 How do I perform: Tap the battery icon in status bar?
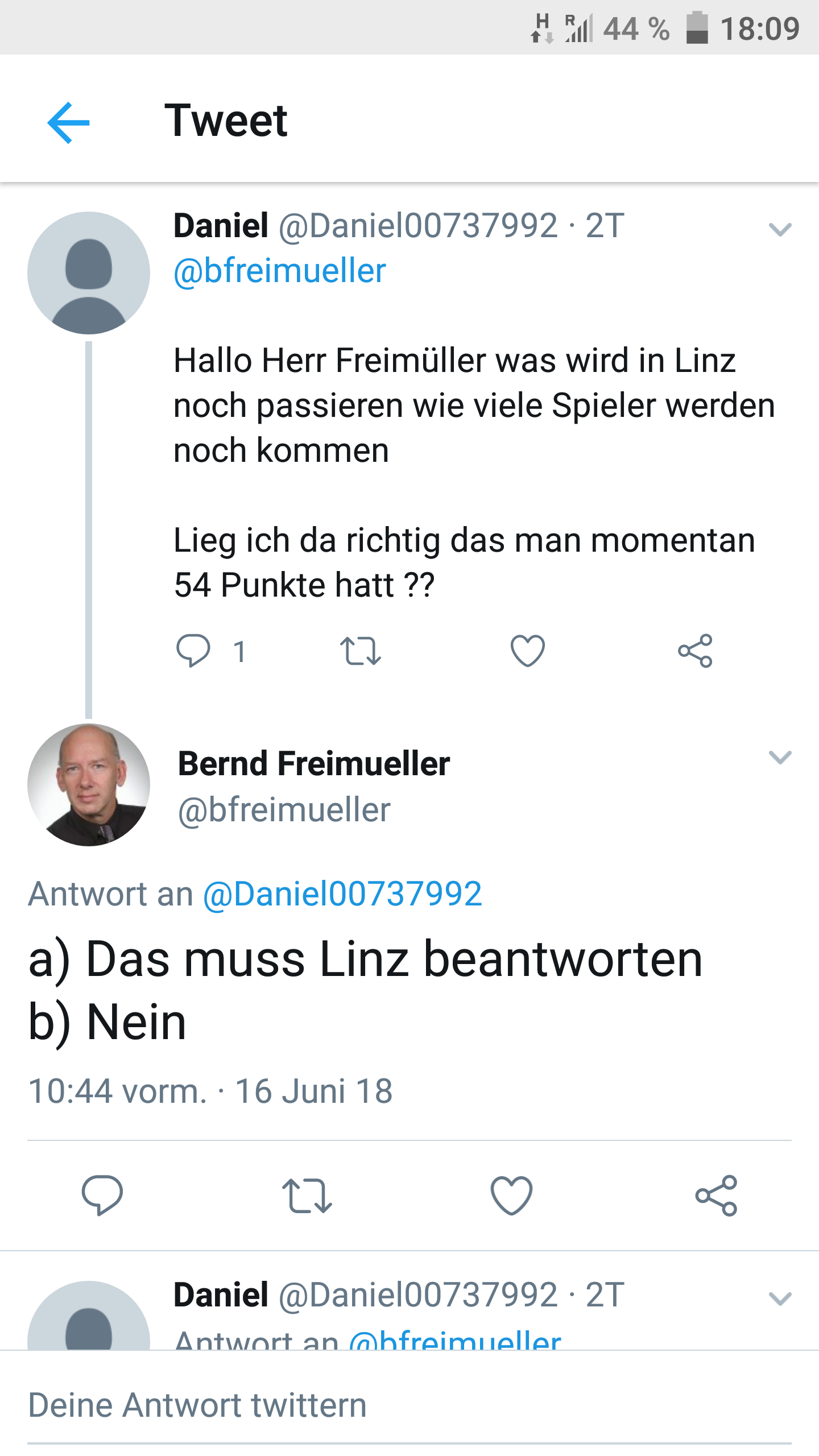point(697,28)
